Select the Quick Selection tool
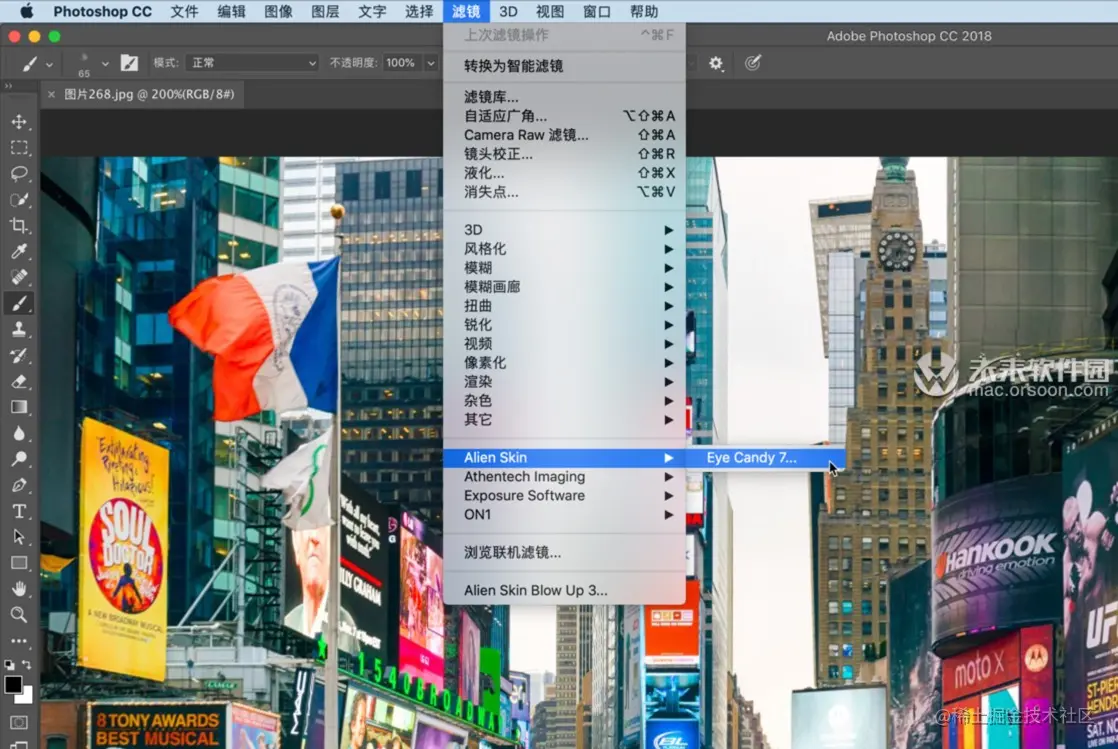The image size is (1118, 749). tap(19, 200)
